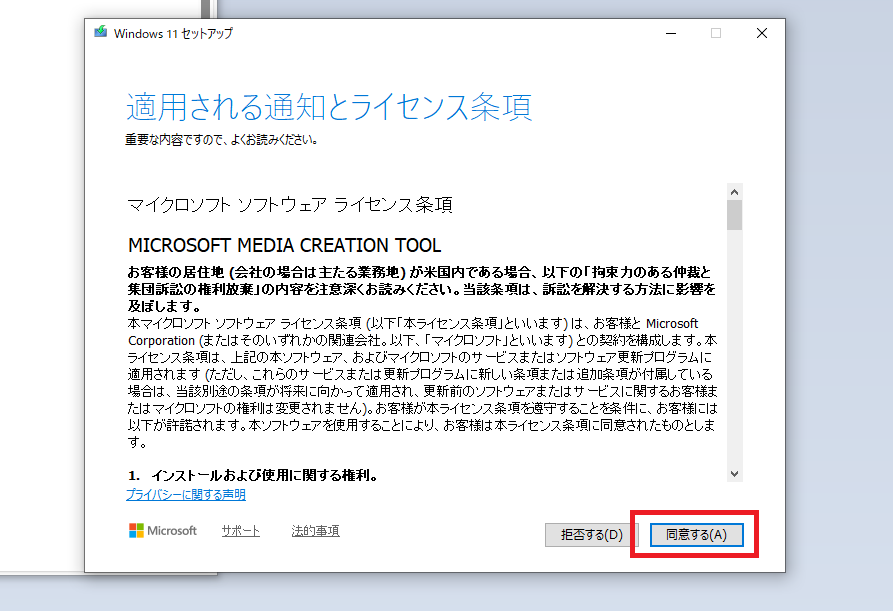Minimize the Windows 11 Setup window

[x=669, y=33]
